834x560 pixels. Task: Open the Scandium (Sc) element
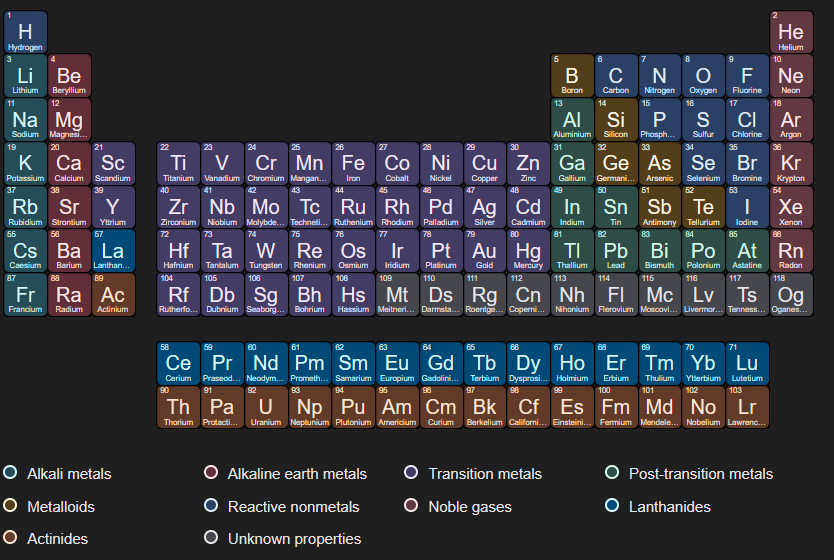click(x=113, y=163)
